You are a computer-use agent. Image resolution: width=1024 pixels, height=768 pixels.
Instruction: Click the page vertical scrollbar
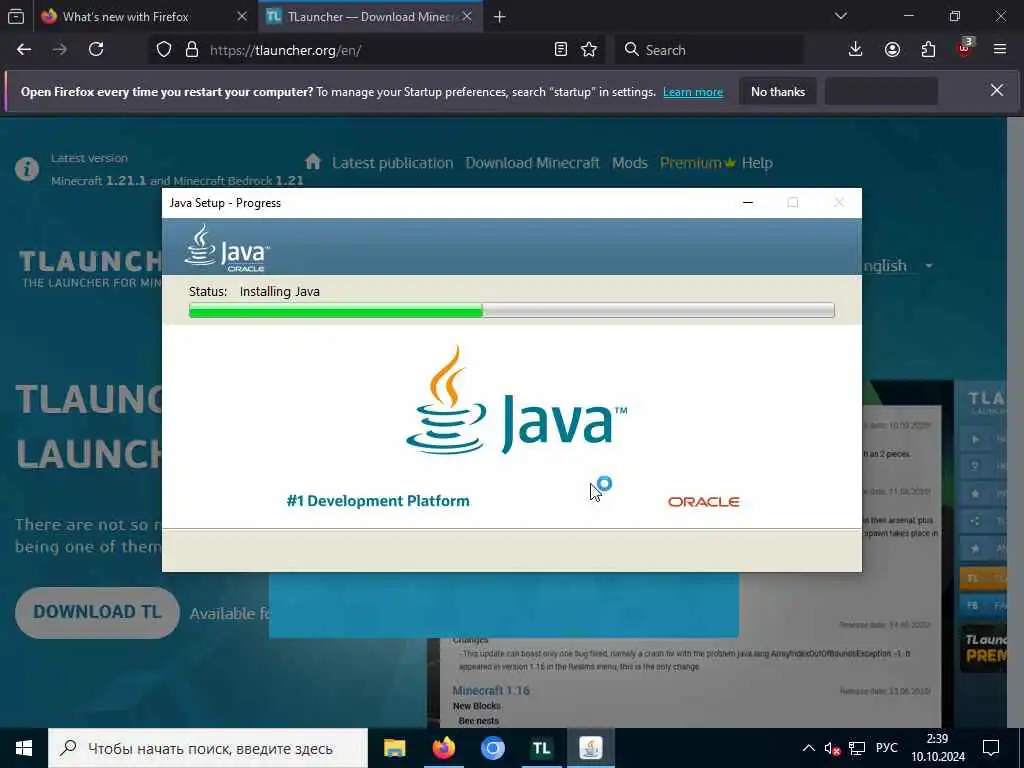point(1016,422)
